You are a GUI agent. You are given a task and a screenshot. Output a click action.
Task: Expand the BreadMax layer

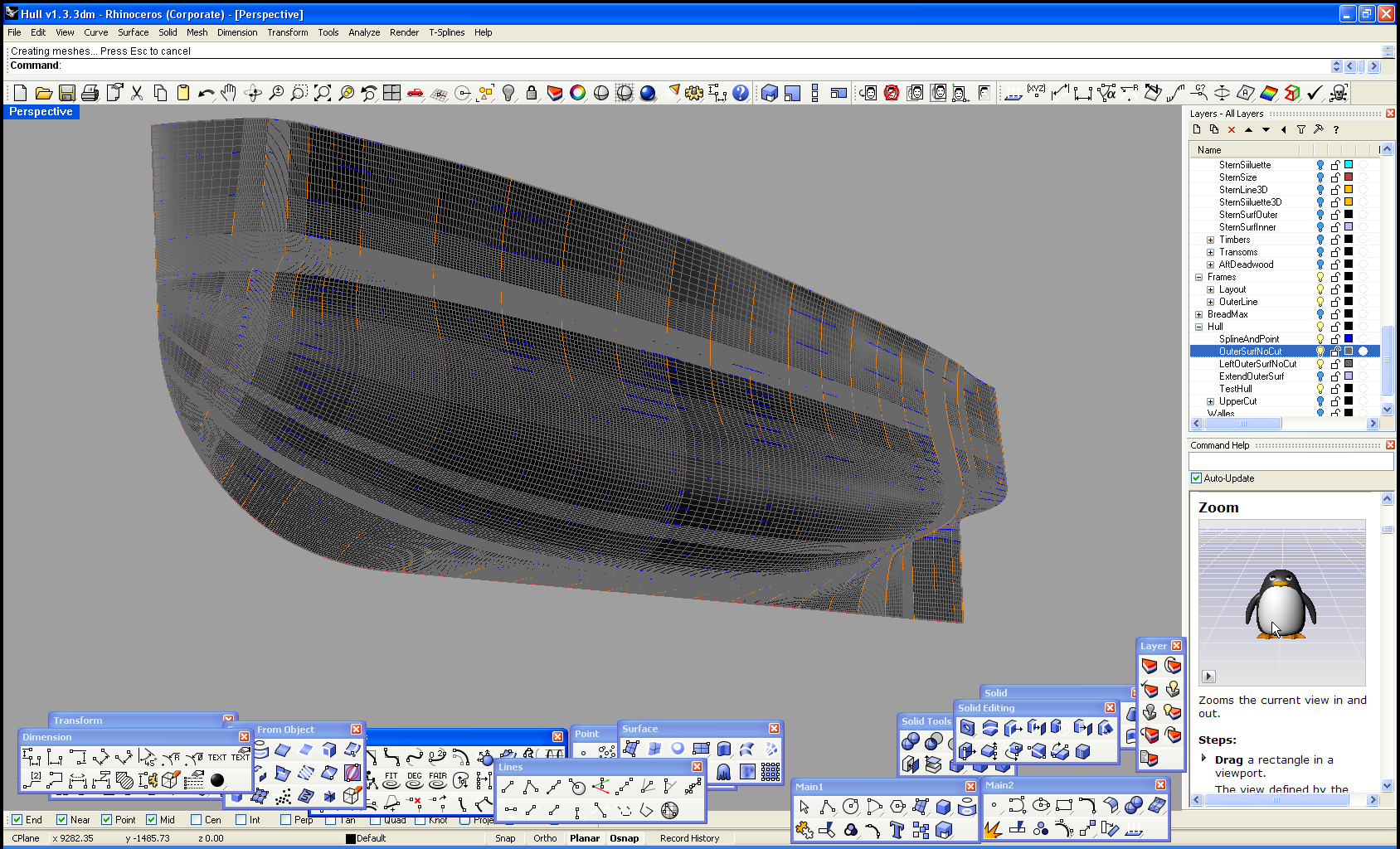1198,314
